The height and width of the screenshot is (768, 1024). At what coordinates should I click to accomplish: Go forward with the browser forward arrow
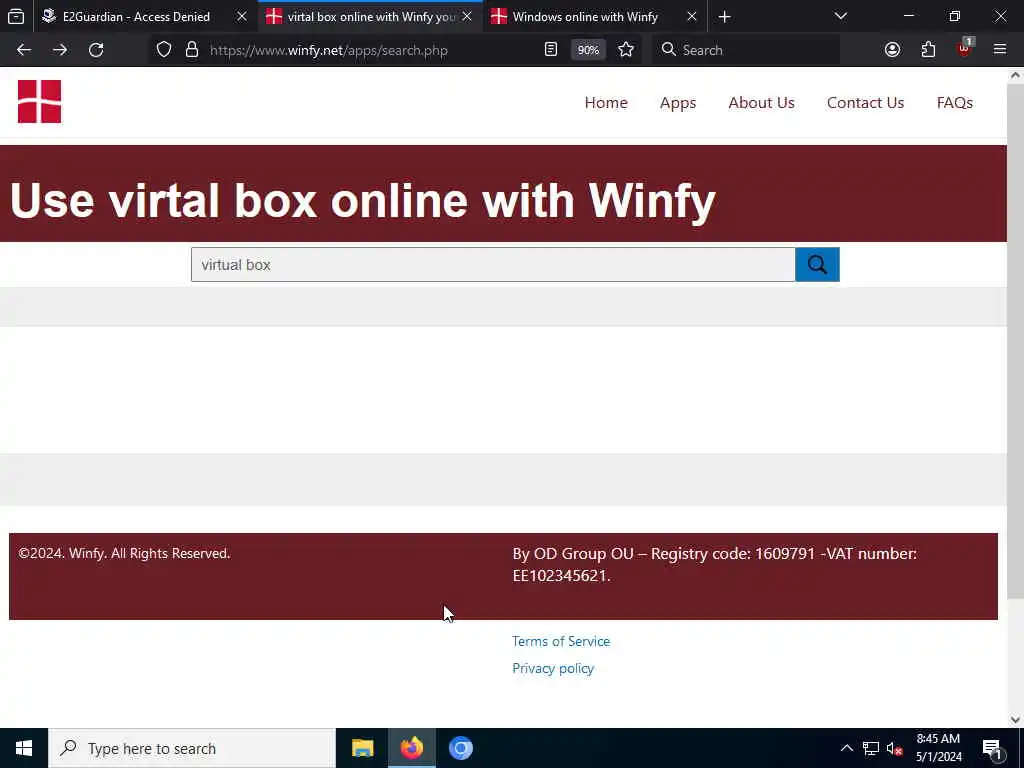coord(60,50)
